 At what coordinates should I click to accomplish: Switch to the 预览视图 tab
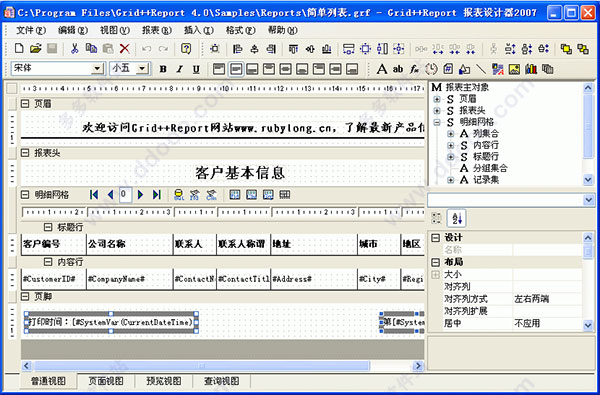pos(164,381)
